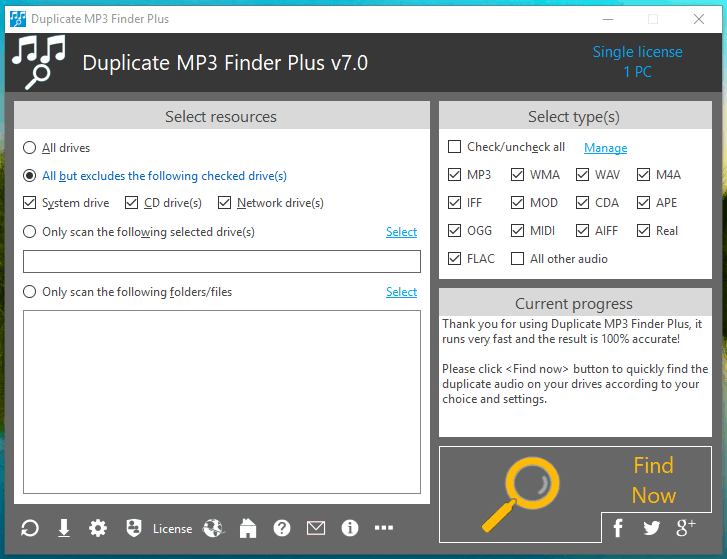Uncheck the FLAC file type
The height and width of the screenshot is (559, 727).
[x=454, y=259]
